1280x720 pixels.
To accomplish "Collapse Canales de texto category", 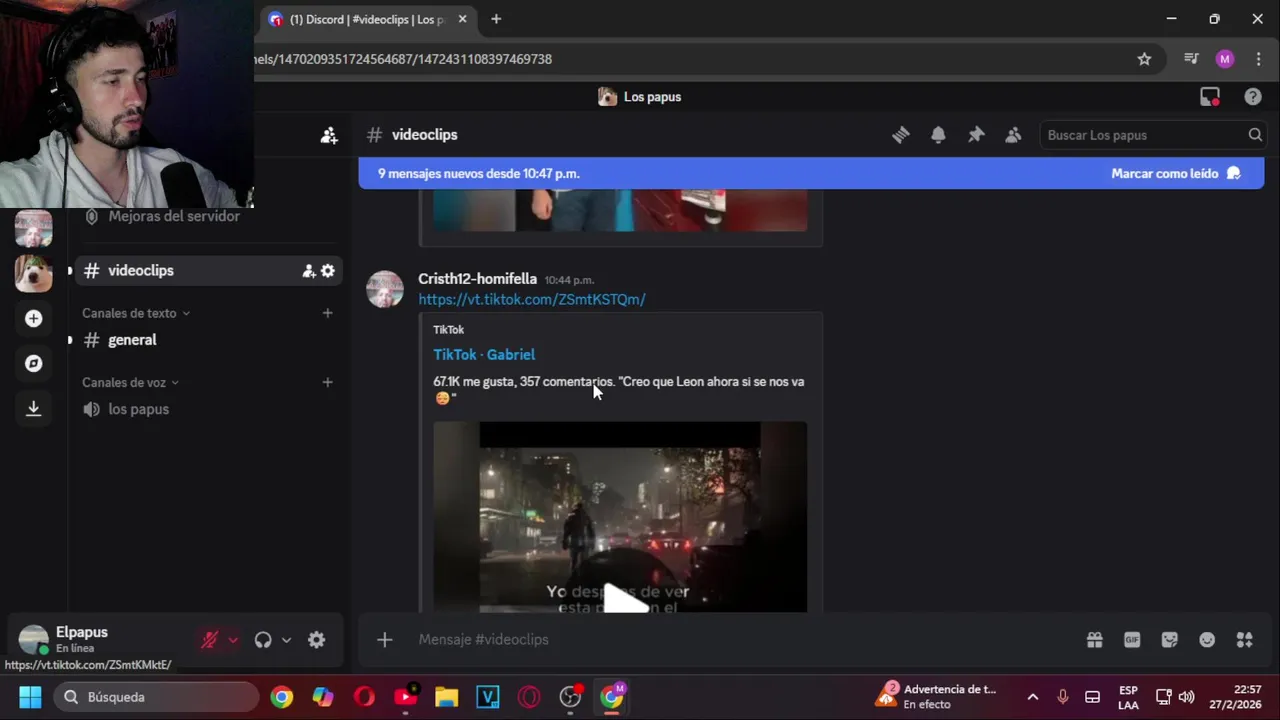I will point(136,313).
